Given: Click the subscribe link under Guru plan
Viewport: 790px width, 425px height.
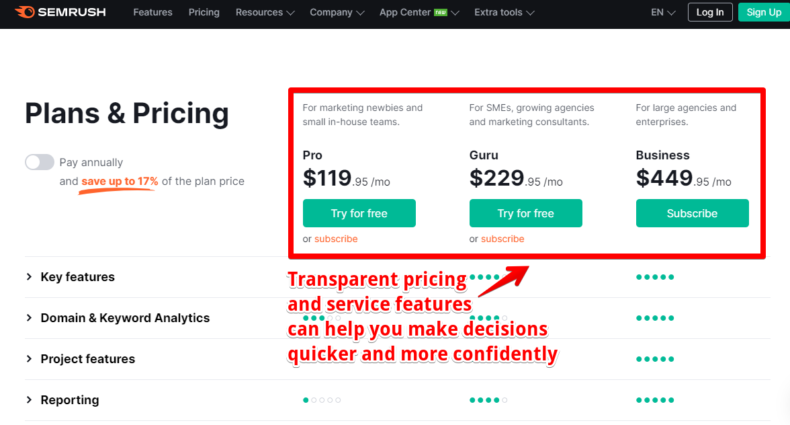Looking at the screenshot, I should click(502, 239).
